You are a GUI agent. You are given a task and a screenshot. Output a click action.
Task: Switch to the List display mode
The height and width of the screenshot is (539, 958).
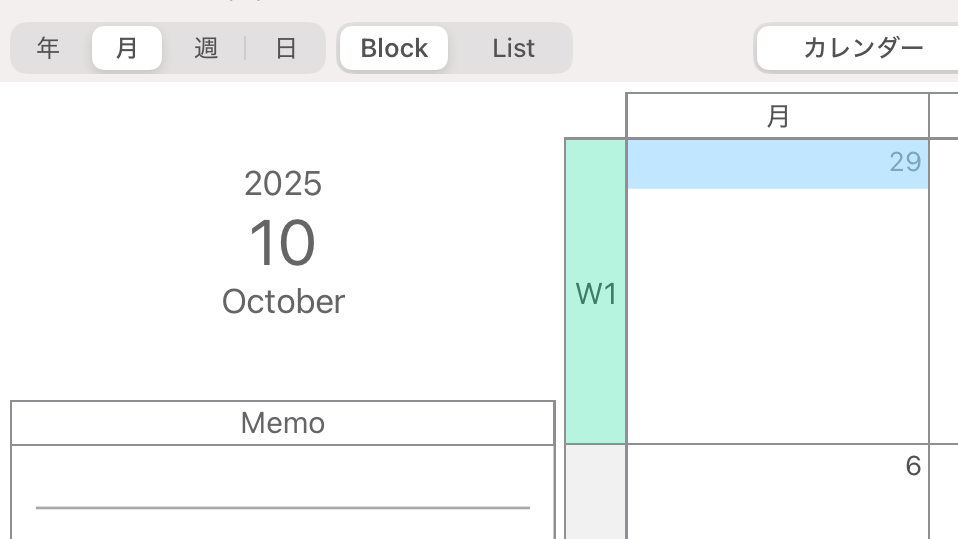click(x=513, y=48)
